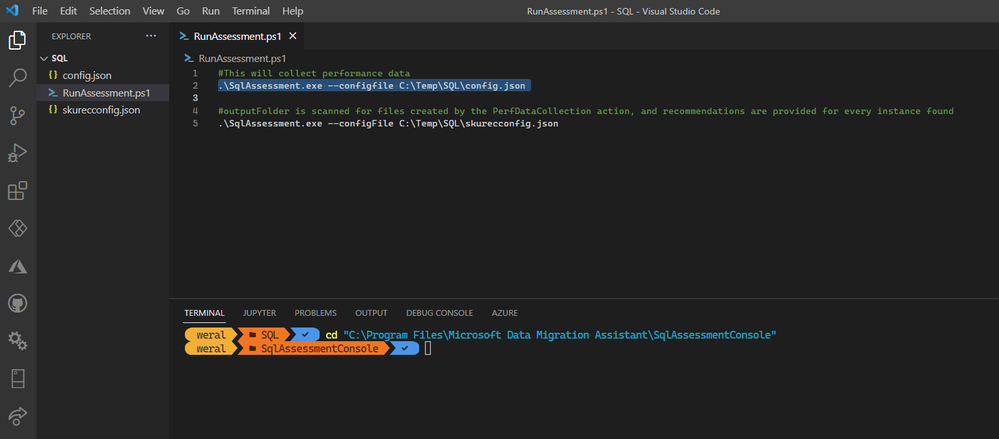The image size is (999, 439).
Task: Switch to the OUTPUT panel tab
Action: [x=371, y=313]
